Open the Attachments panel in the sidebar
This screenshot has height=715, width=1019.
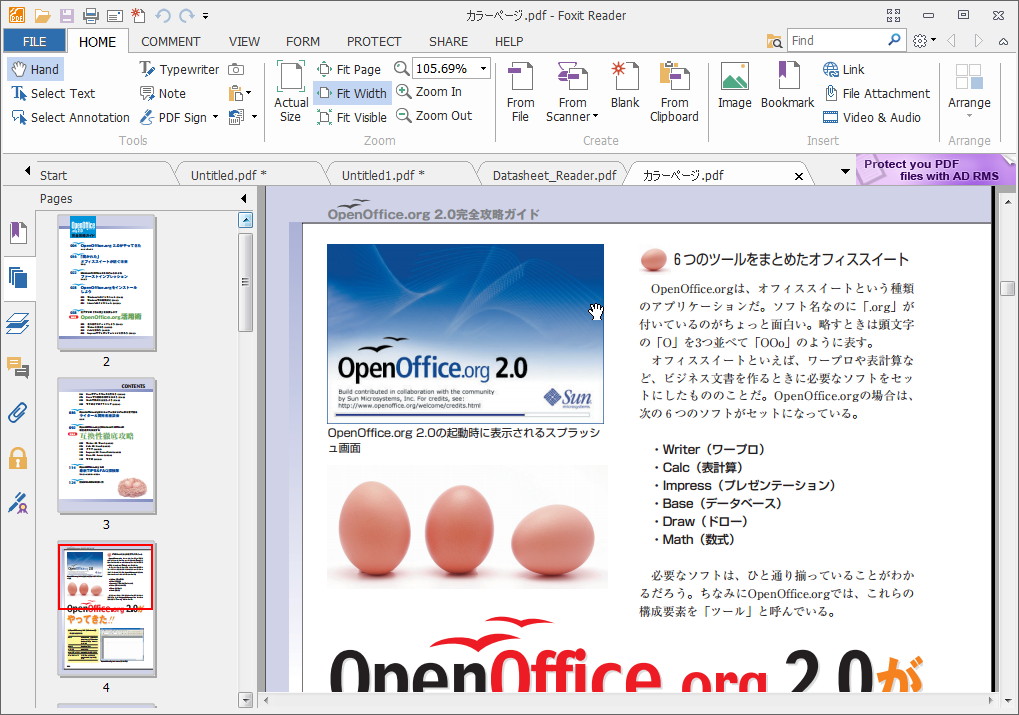[x=20, y=412]
